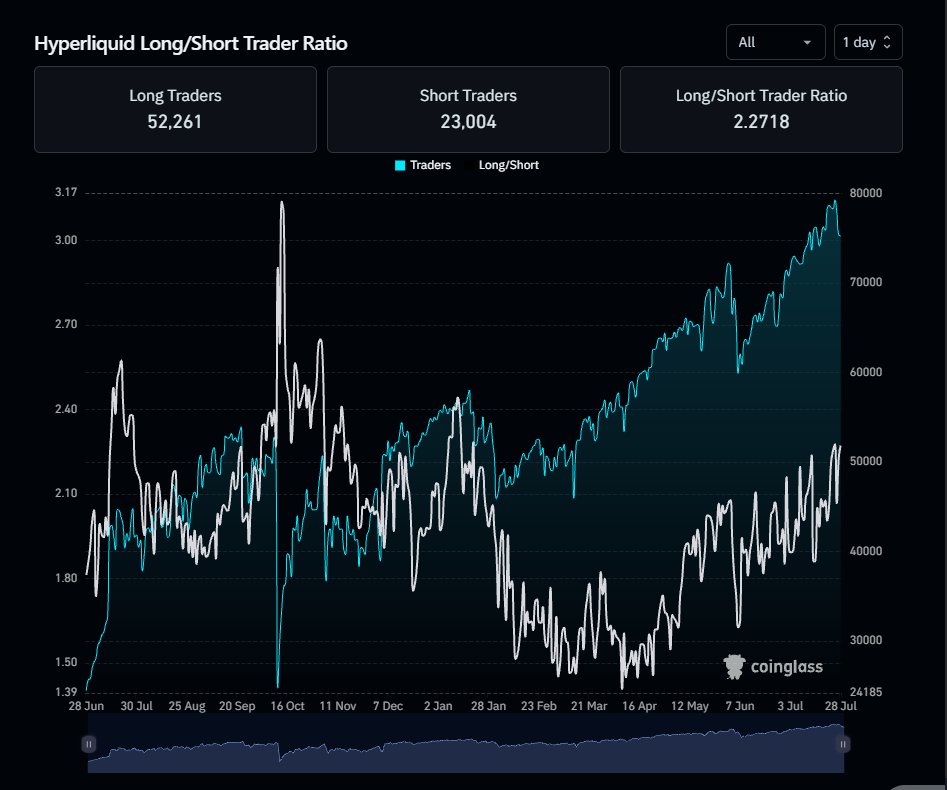Click the '12 May' x-axis date label
947x790 pixels.
690,706
